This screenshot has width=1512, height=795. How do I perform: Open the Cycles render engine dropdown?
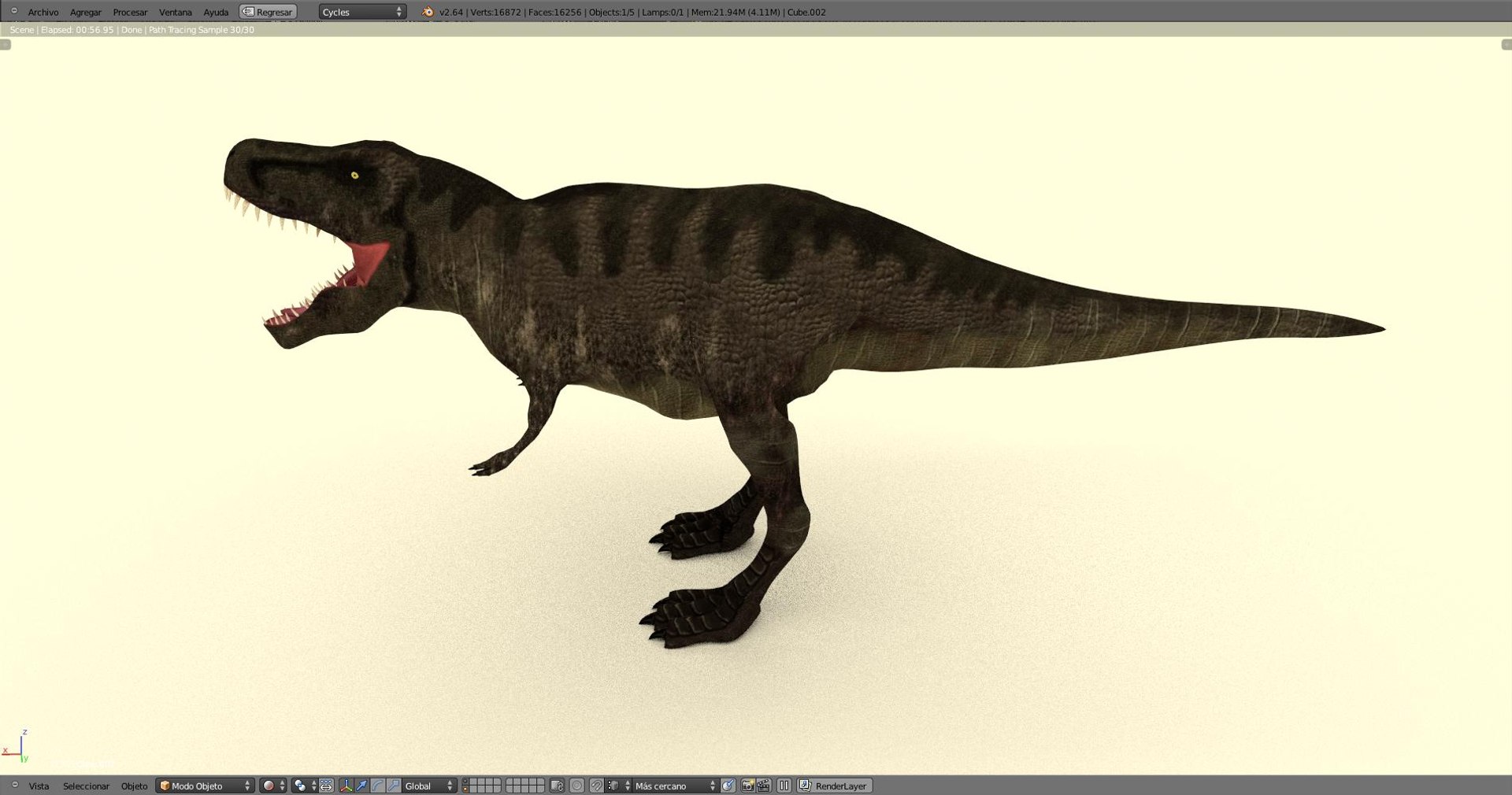[362, 12]
